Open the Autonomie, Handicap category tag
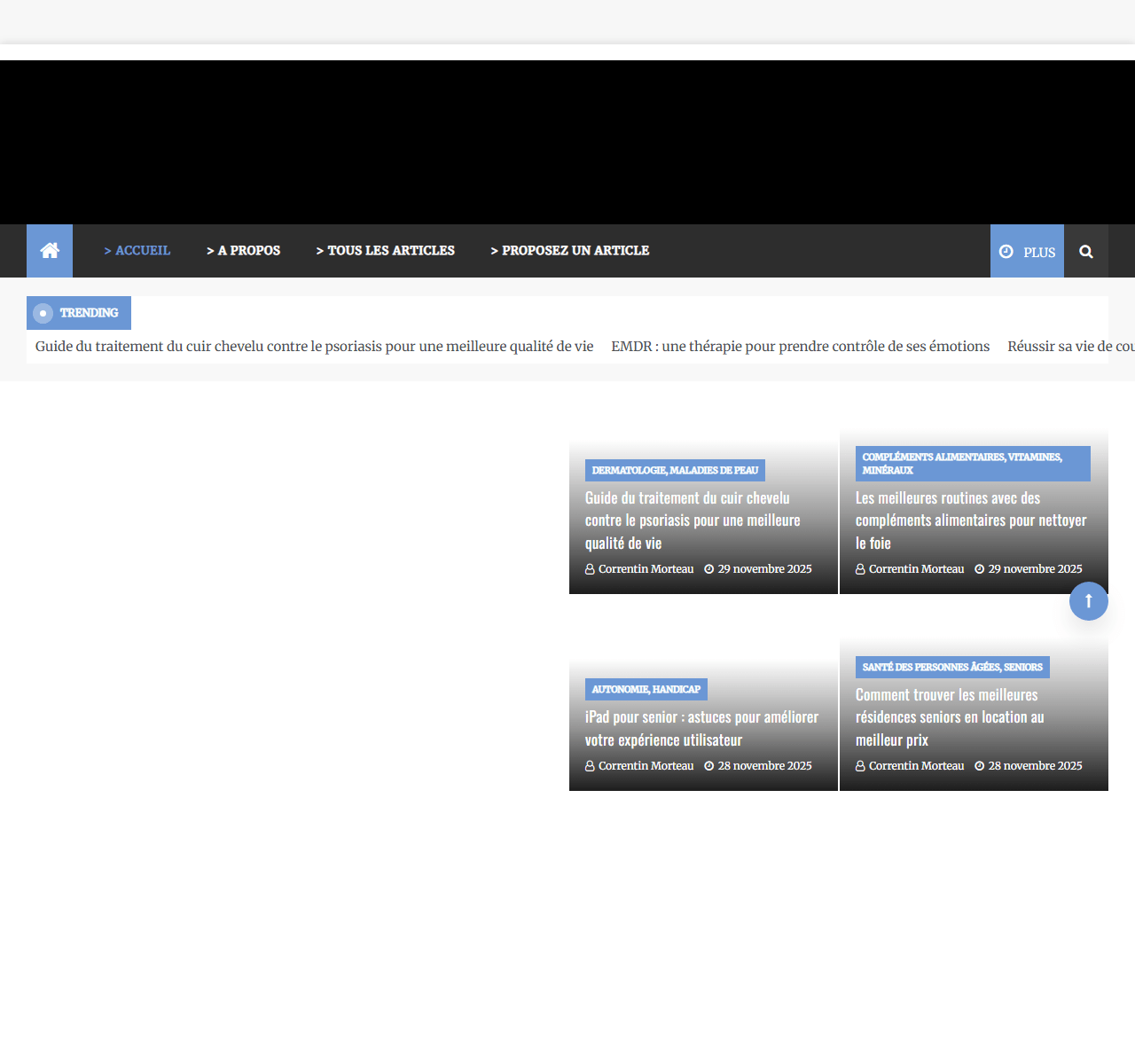 pyautogui.click(x=646, y=690)
